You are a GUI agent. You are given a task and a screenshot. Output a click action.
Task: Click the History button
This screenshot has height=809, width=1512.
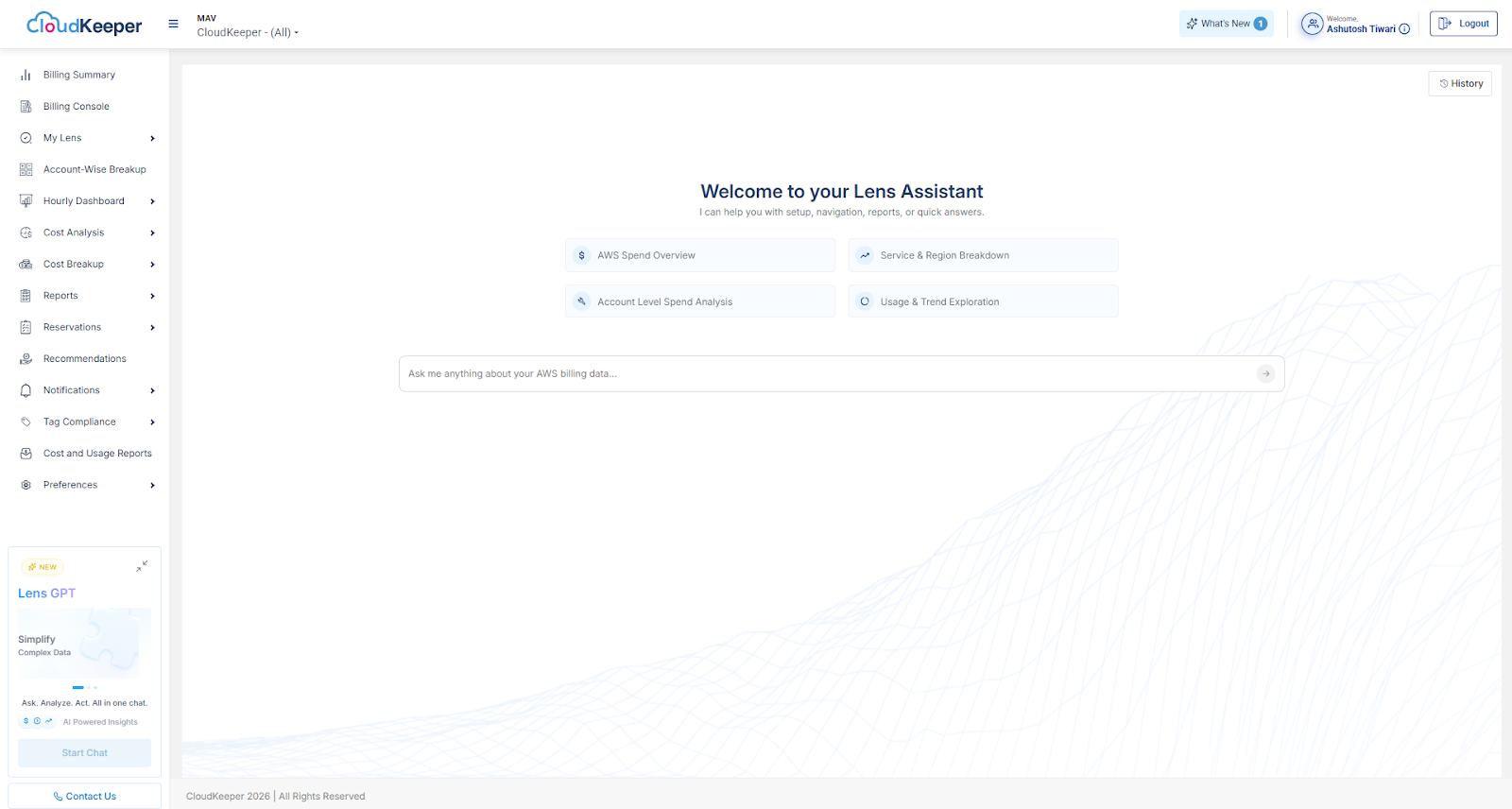pyautogui.click(x=1460, y=83)
